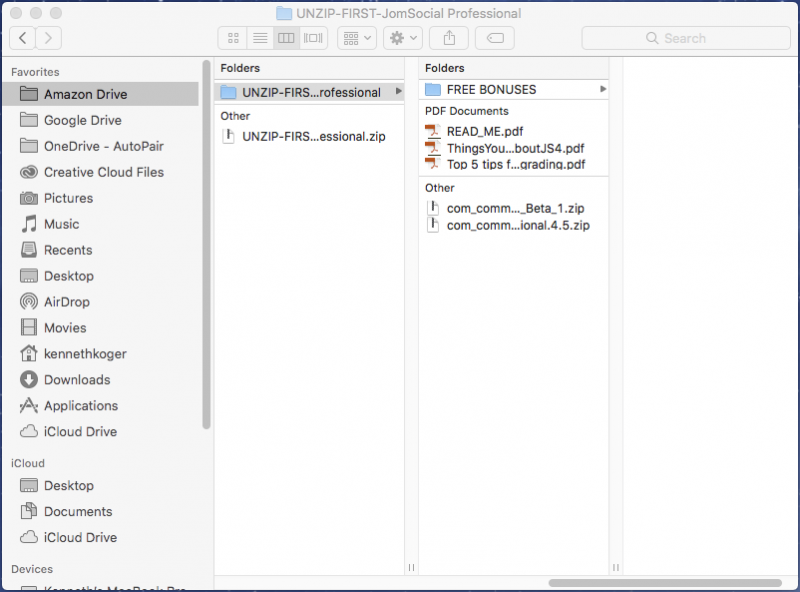Viewport: 800px width, 592px height.
Task: Click into the Search field
Action: pos(686,38)
